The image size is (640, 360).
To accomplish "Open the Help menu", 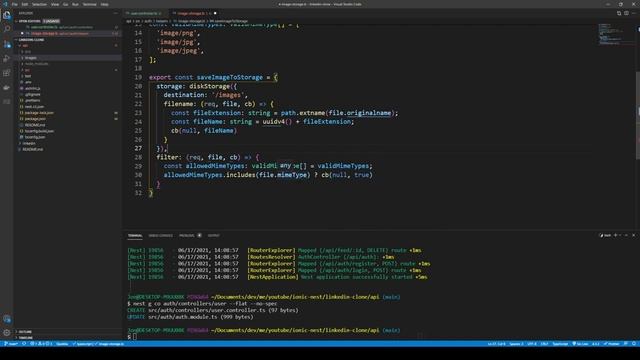I will pos(104,4).
